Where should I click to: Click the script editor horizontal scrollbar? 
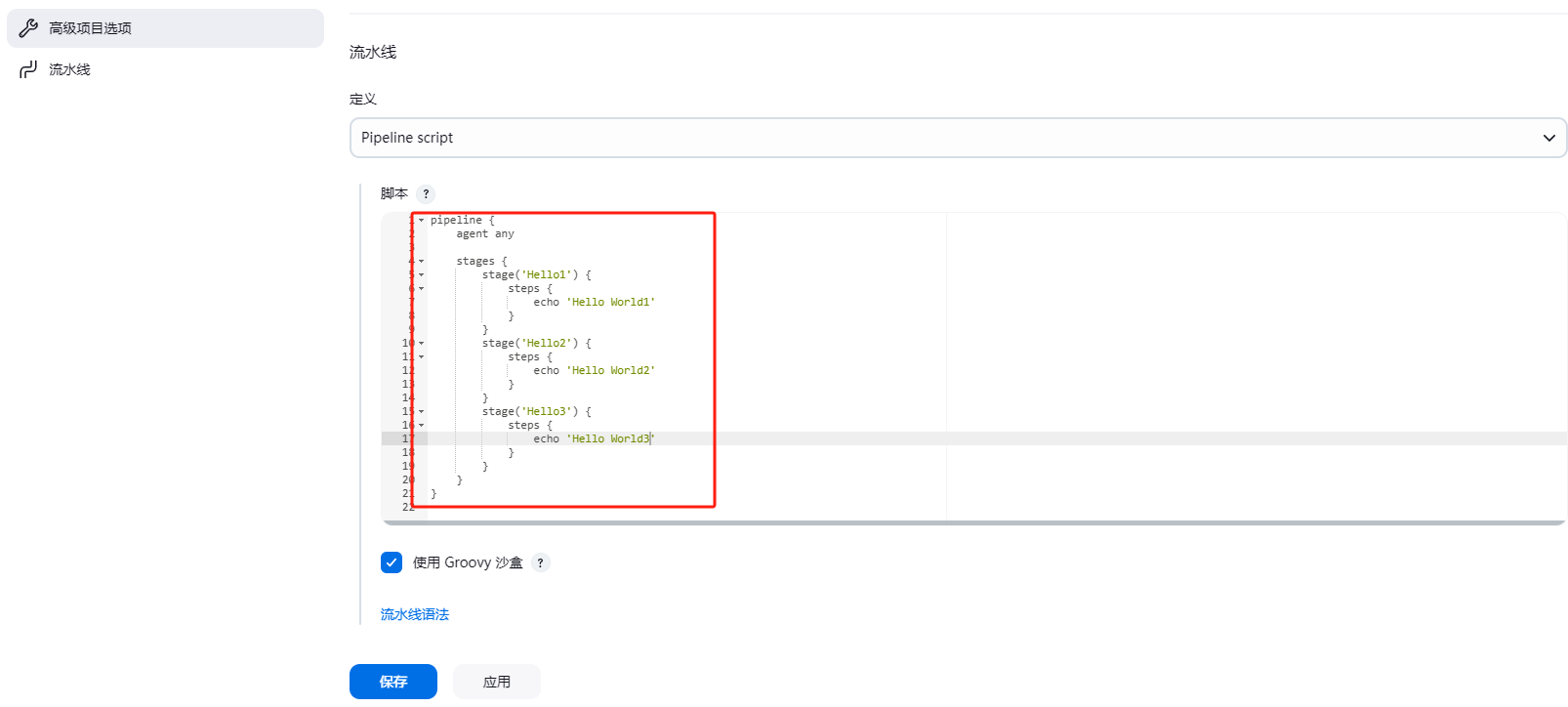click(x=973, y=523)
